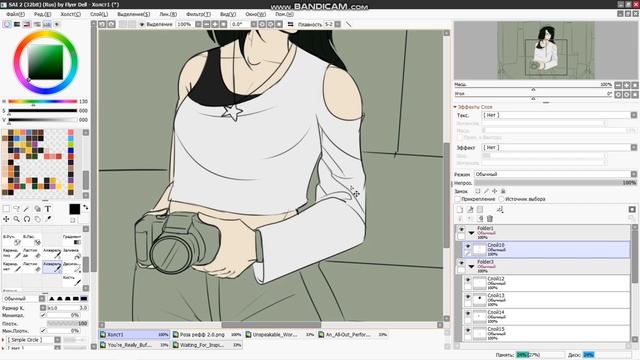Viewport: 640px width, 360px height.
Task: Click the layer mask icon in the layers panel
Action: coord(632,209)
